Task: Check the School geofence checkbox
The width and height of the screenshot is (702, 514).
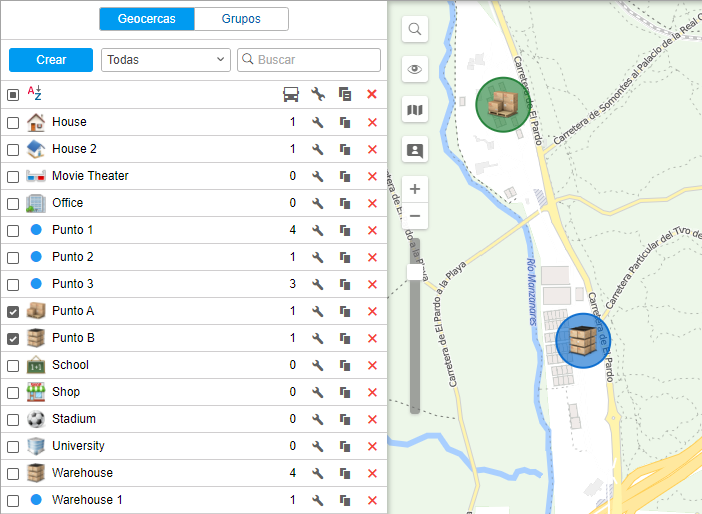Action: point(13,366)
